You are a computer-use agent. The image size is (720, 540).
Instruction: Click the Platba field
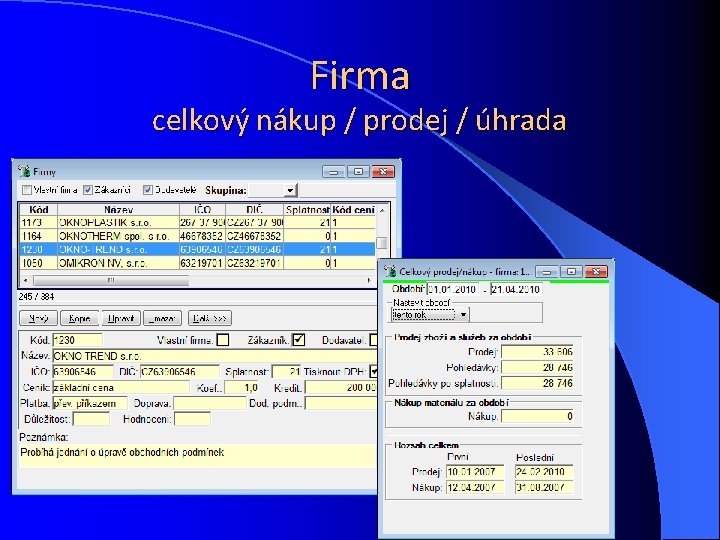point(90,403)
